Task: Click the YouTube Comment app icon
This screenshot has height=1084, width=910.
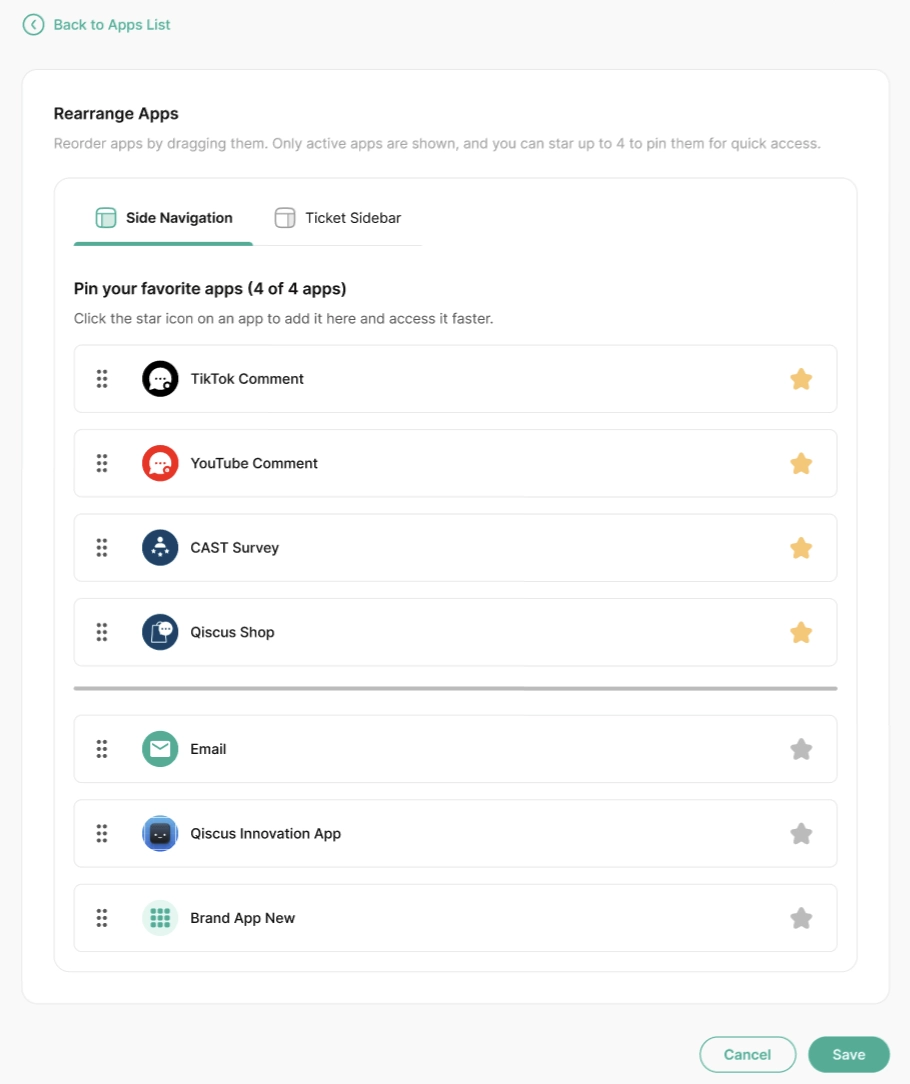Action: (x=160, y=463)
